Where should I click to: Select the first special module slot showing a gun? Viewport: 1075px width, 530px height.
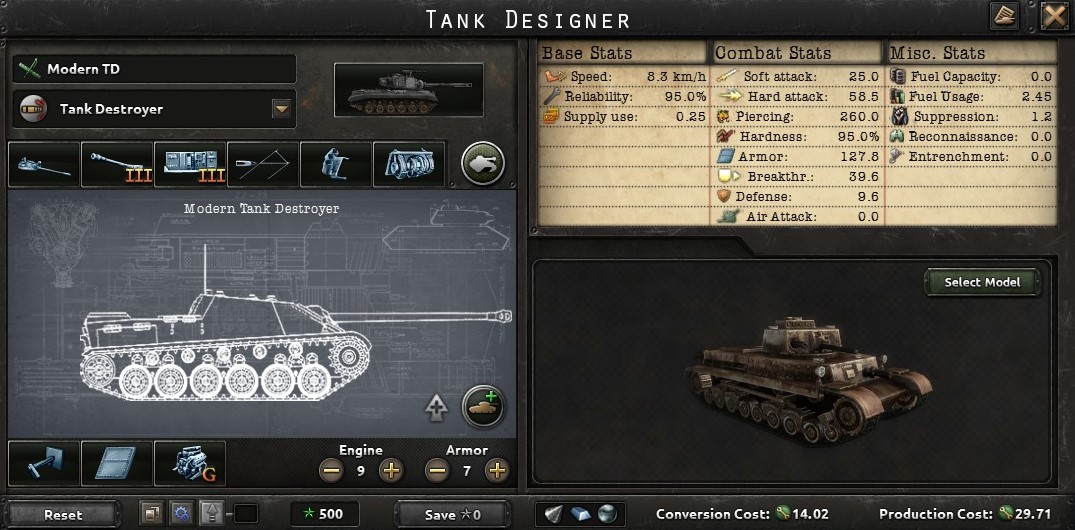pos(44,165)
